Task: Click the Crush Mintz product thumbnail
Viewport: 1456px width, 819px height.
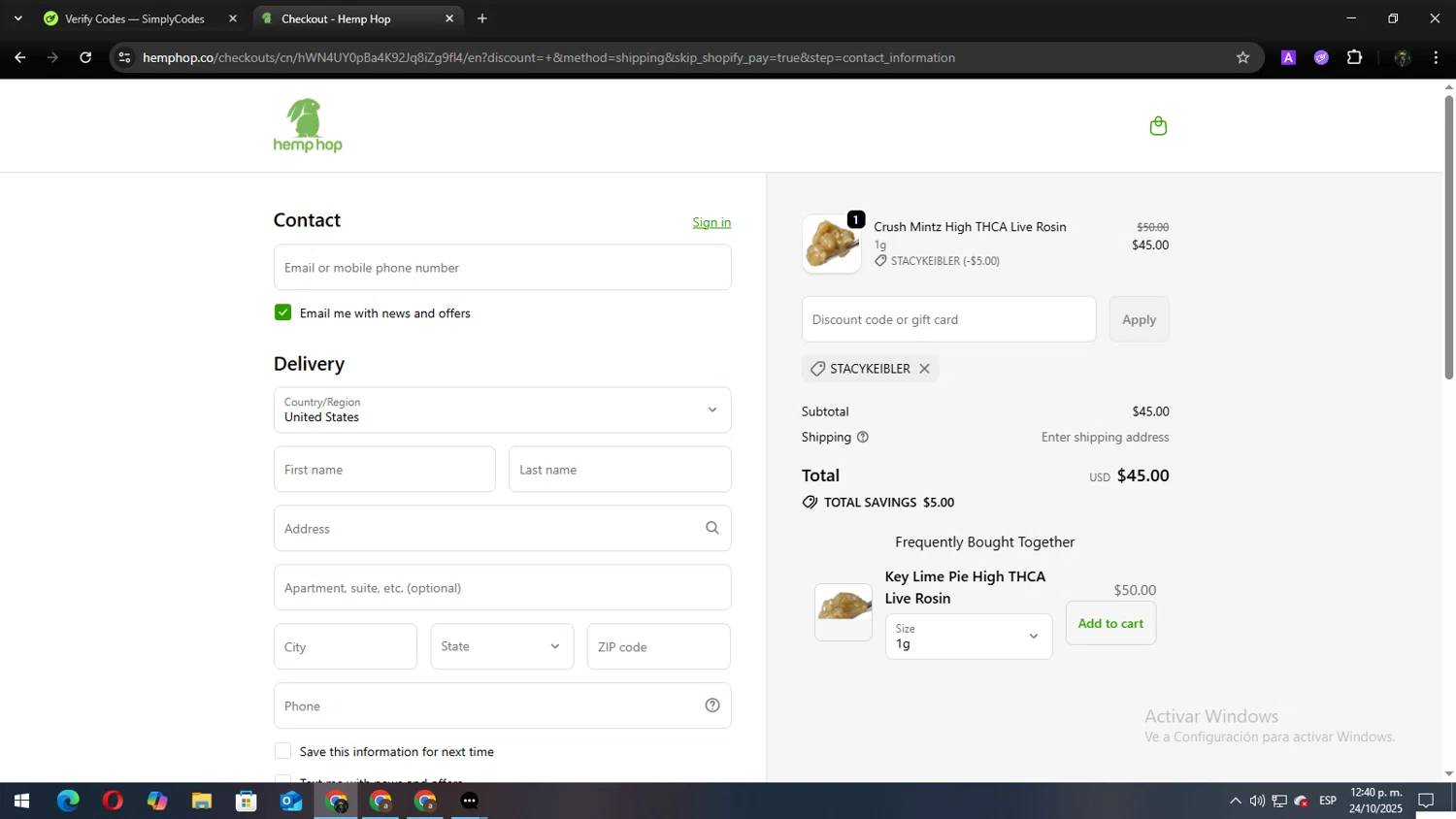Action: [x=832, y=244]
